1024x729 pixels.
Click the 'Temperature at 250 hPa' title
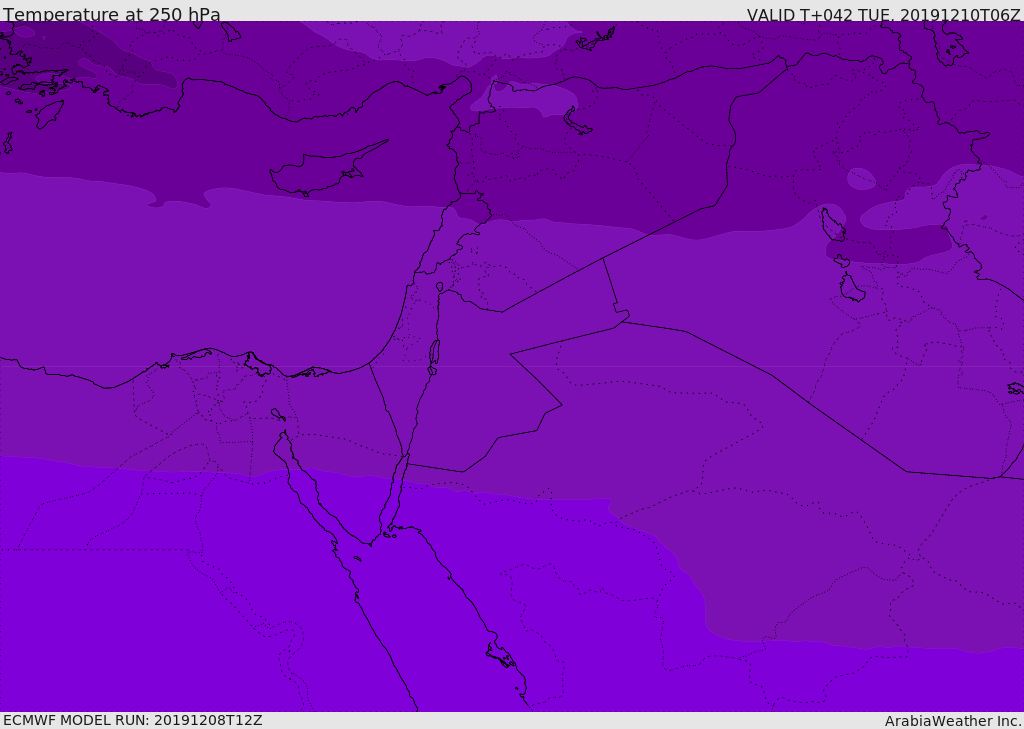click(112, 14)
